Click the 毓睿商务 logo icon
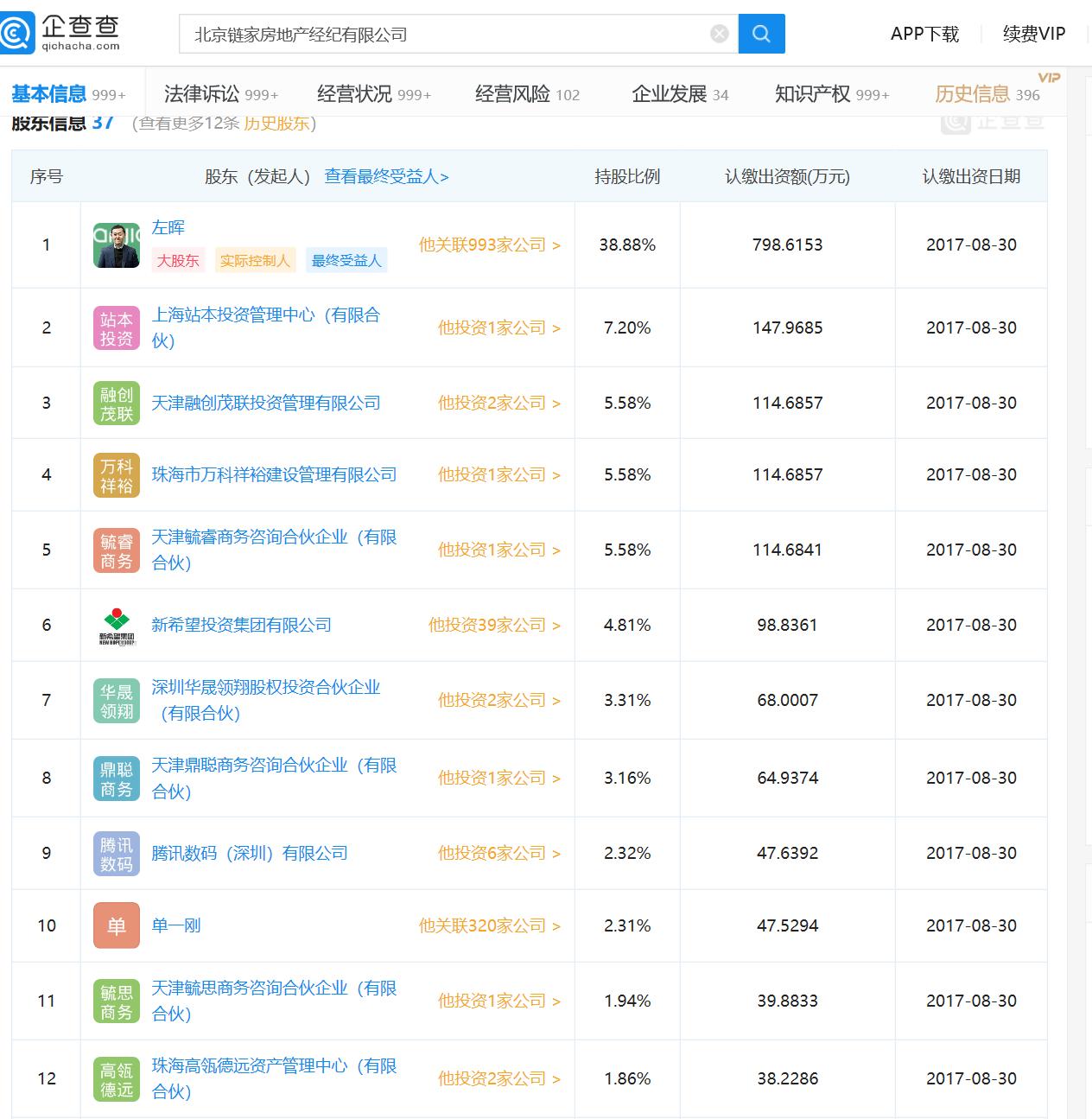The width and height of the screenshot is (1092, 1119). 117,550
